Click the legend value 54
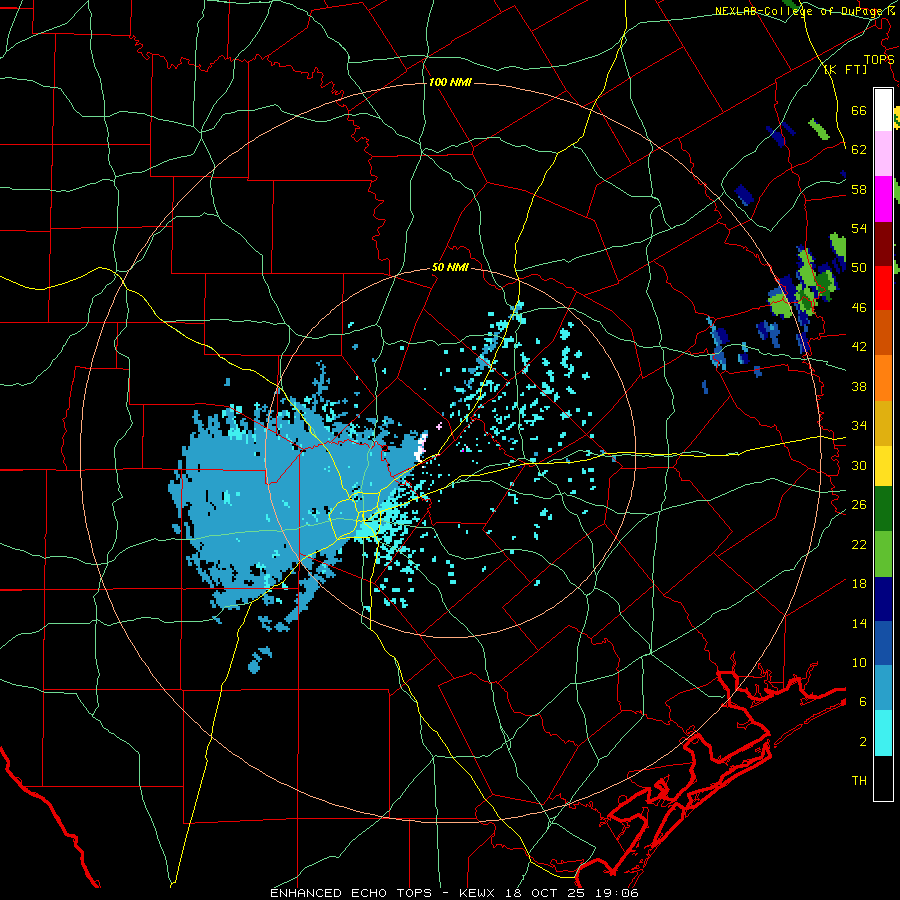900x900 pixels. tap(859, 228)
